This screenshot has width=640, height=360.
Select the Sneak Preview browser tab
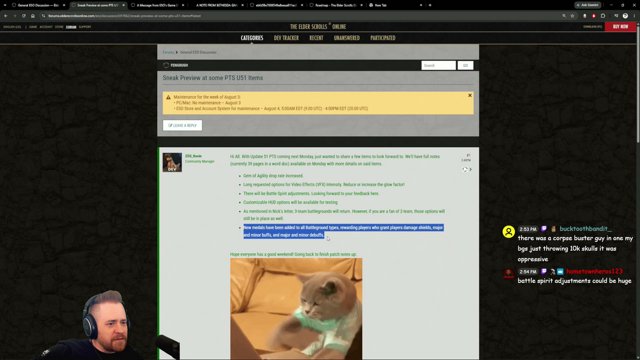pyautogui.click(x=97, y=5)
